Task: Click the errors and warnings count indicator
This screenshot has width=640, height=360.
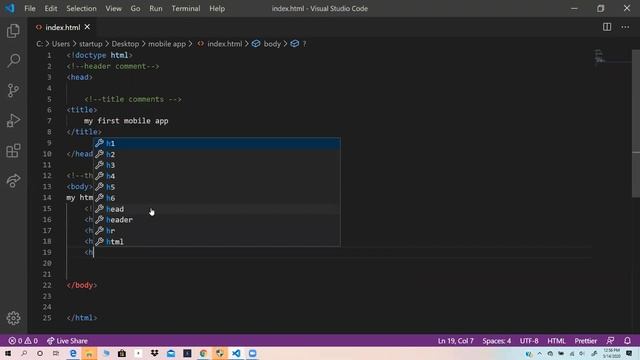Action: pyautogui.click(x=23, y=341)
